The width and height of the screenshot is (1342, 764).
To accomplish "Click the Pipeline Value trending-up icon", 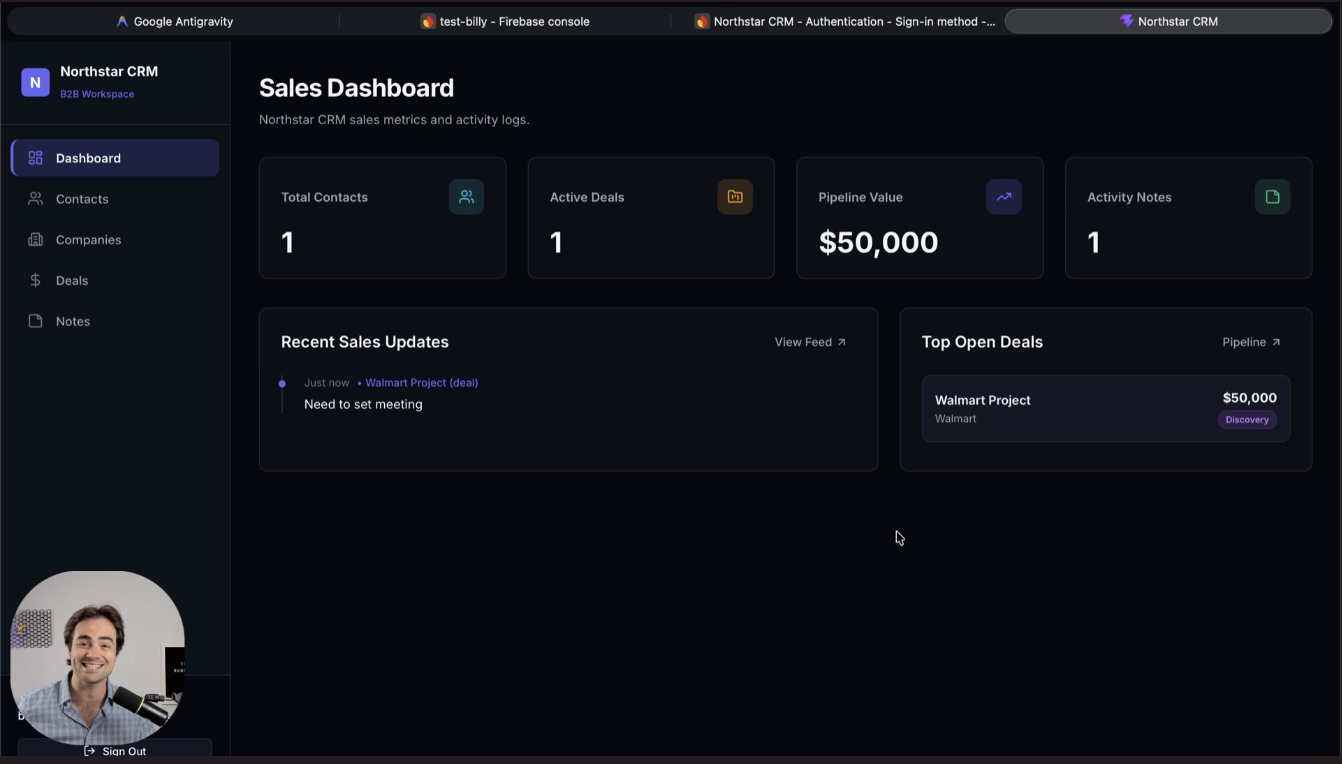I will click(1004, 197).
